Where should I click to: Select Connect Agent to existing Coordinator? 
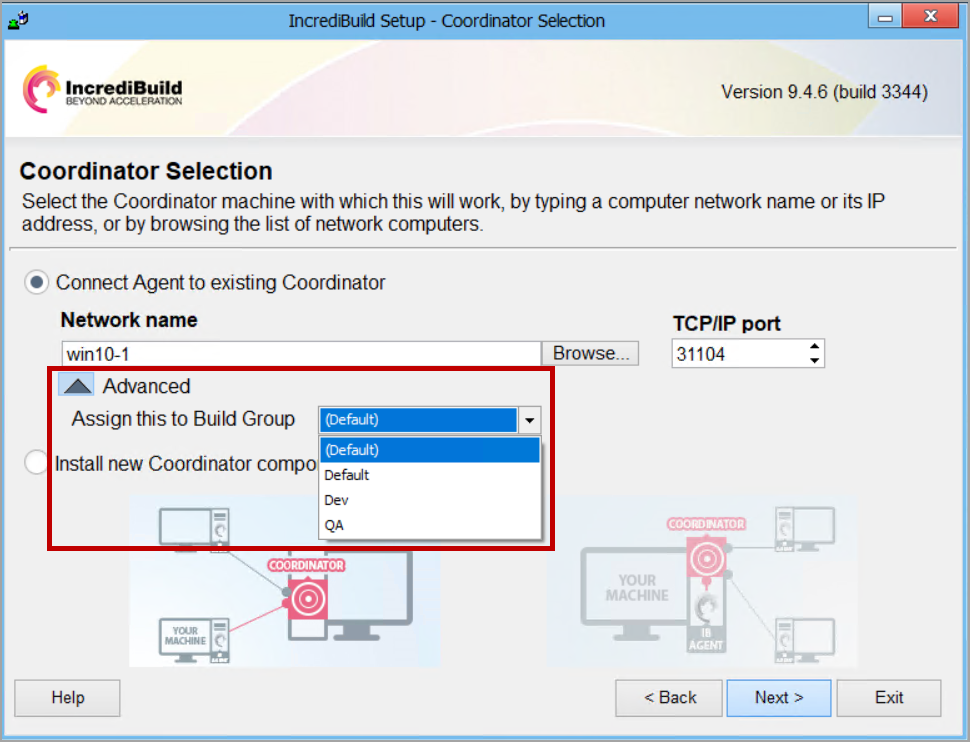coord(37,283)
